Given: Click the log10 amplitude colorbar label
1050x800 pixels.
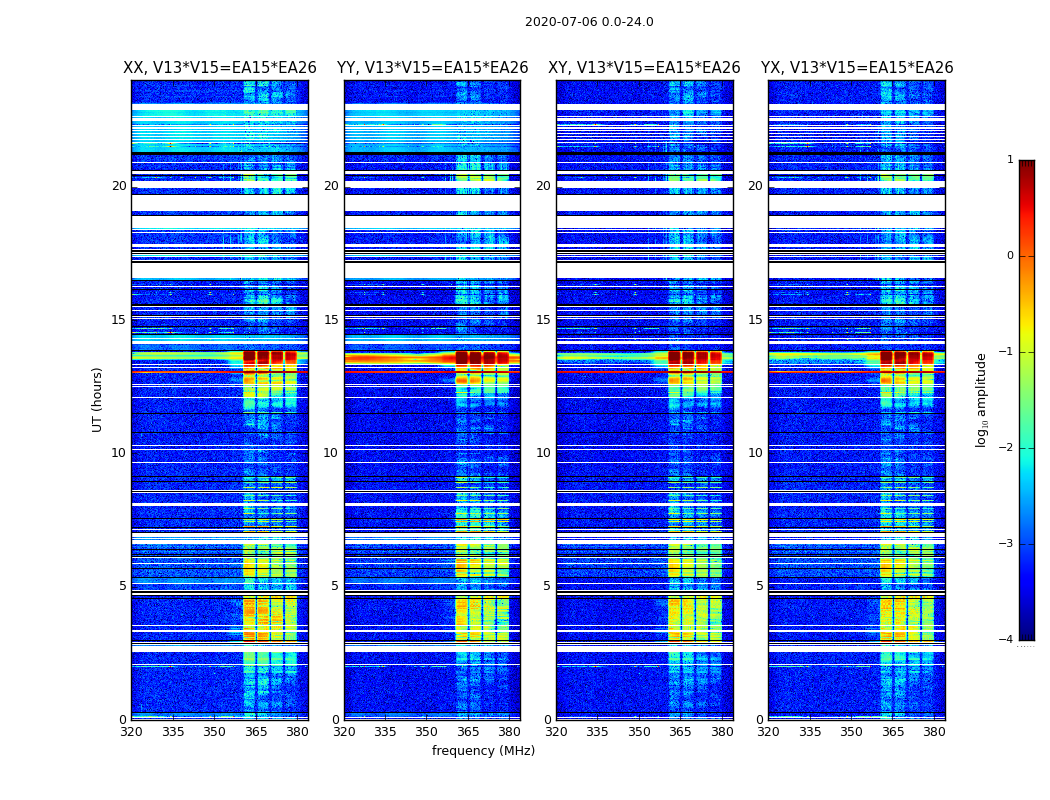Looking at the screenshot, I should click(981, 400).
